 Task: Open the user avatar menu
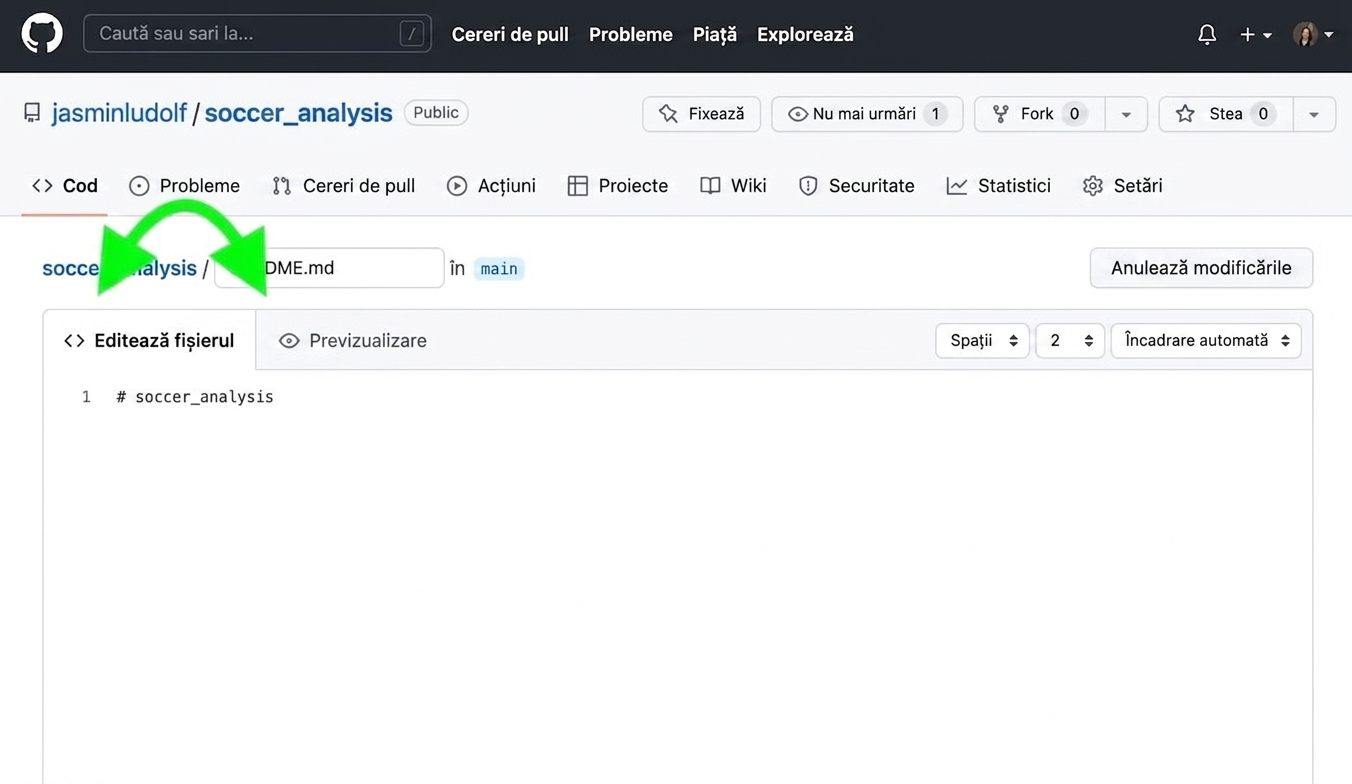[x=1313, y=34]
